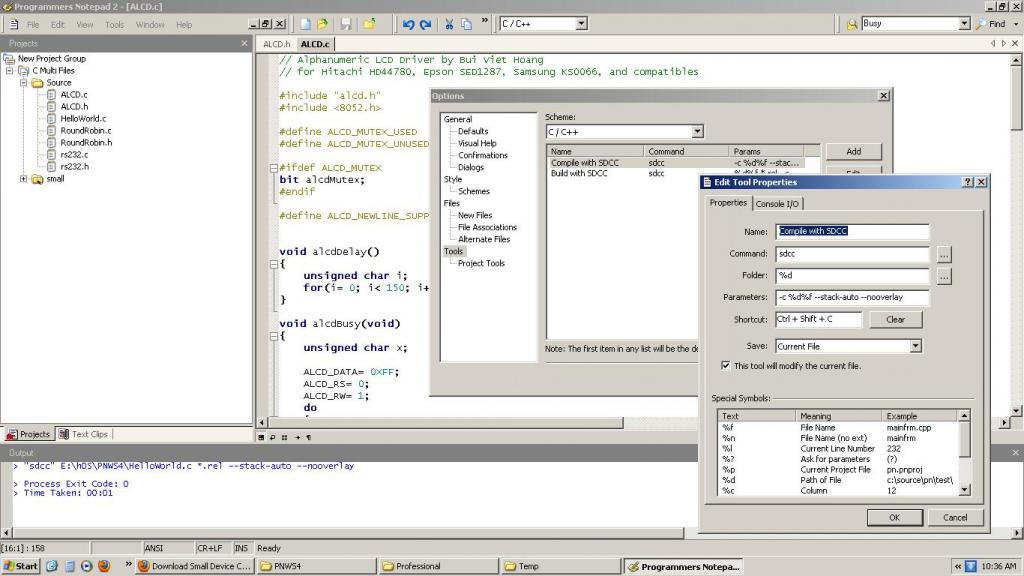
Task: Open the Tools menu
Action: (x=115, y=24)
